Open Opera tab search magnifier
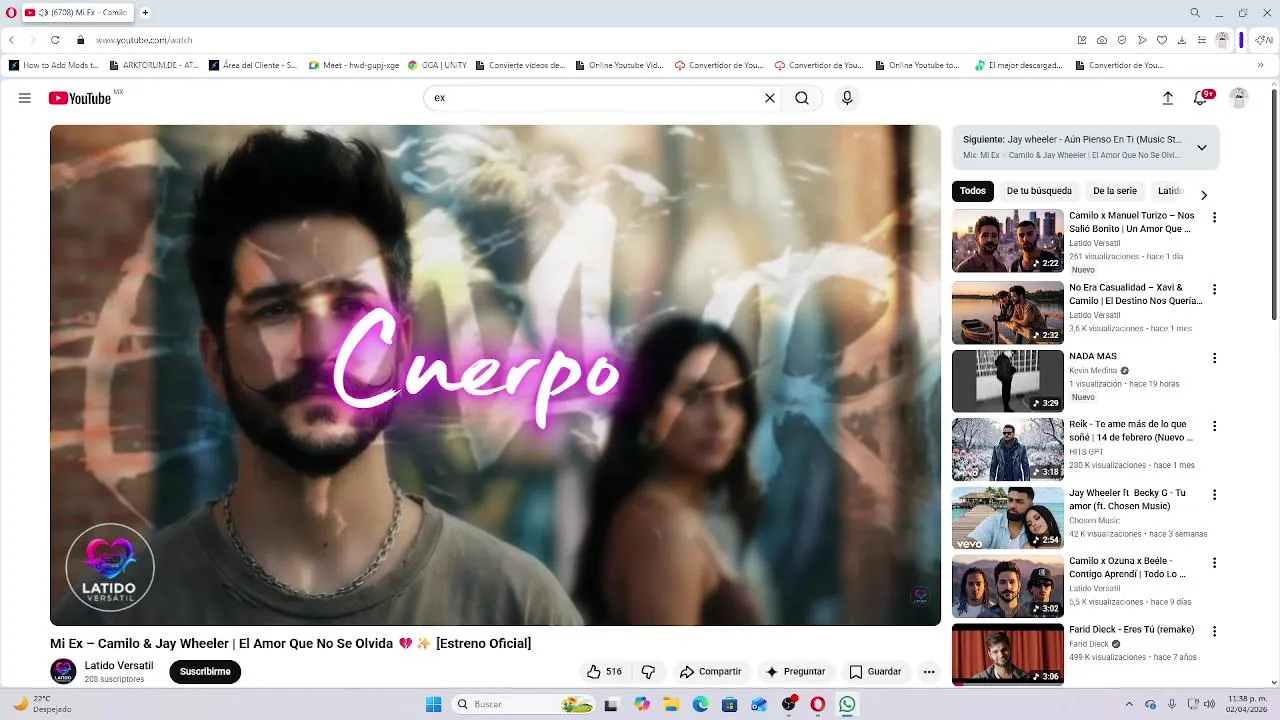This screenshot has height=720, width=1280. (x=1195, y=13)
